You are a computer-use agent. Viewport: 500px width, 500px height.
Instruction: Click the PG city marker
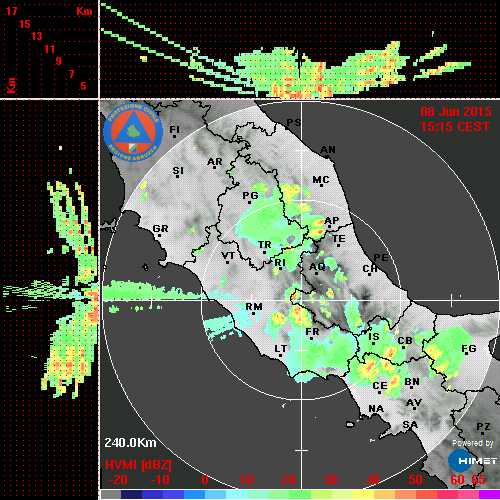tap(250, 202)
